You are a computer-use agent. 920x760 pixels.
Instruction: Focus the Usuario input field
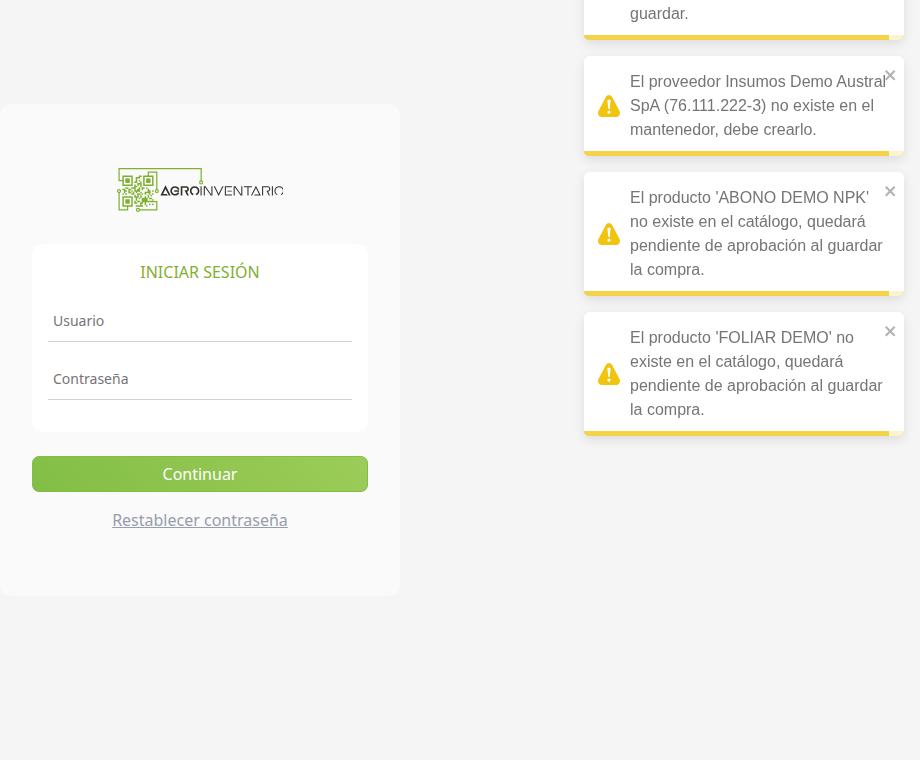200,321
